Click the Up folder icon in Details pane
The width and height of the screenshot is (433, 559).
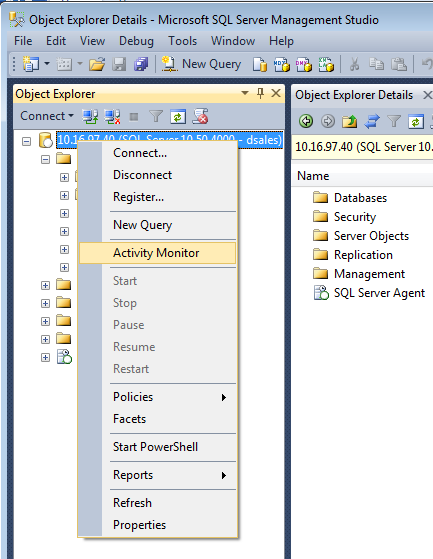pyautogui.click(x=350, y=122)
